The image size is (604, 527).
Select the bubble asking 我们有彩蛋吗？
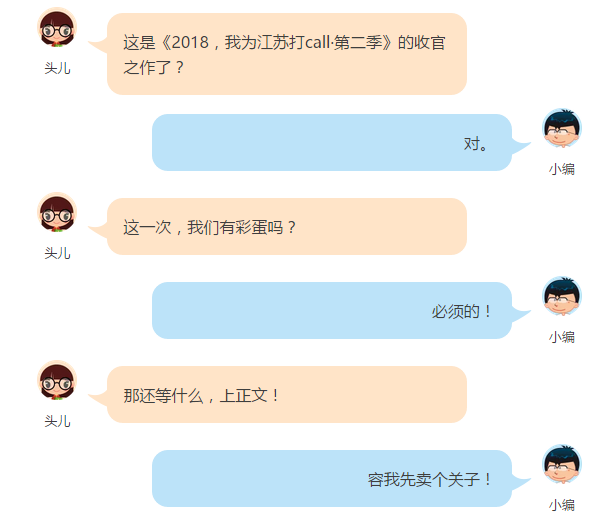(287, 227)
